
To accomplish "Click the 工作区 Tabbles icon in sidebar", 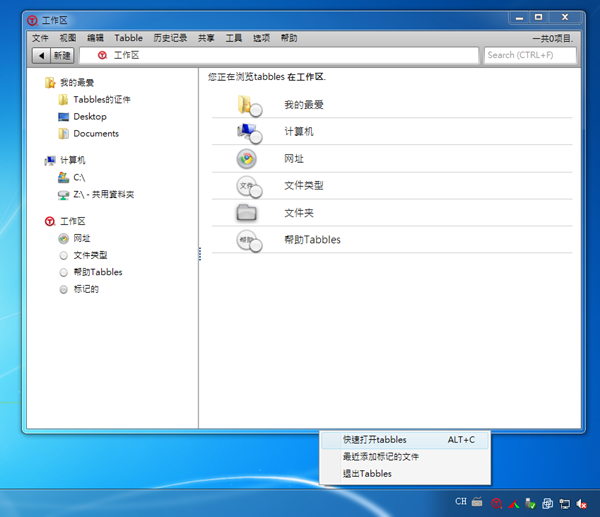I will (50, 221).
